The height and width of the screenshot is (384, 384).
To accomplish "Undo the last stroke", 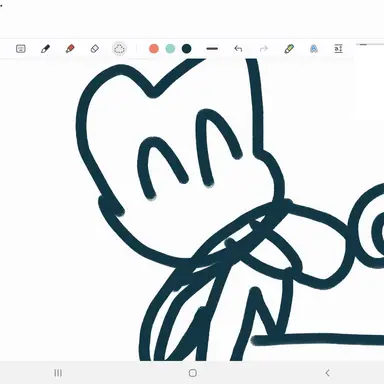I will (238, 49).
